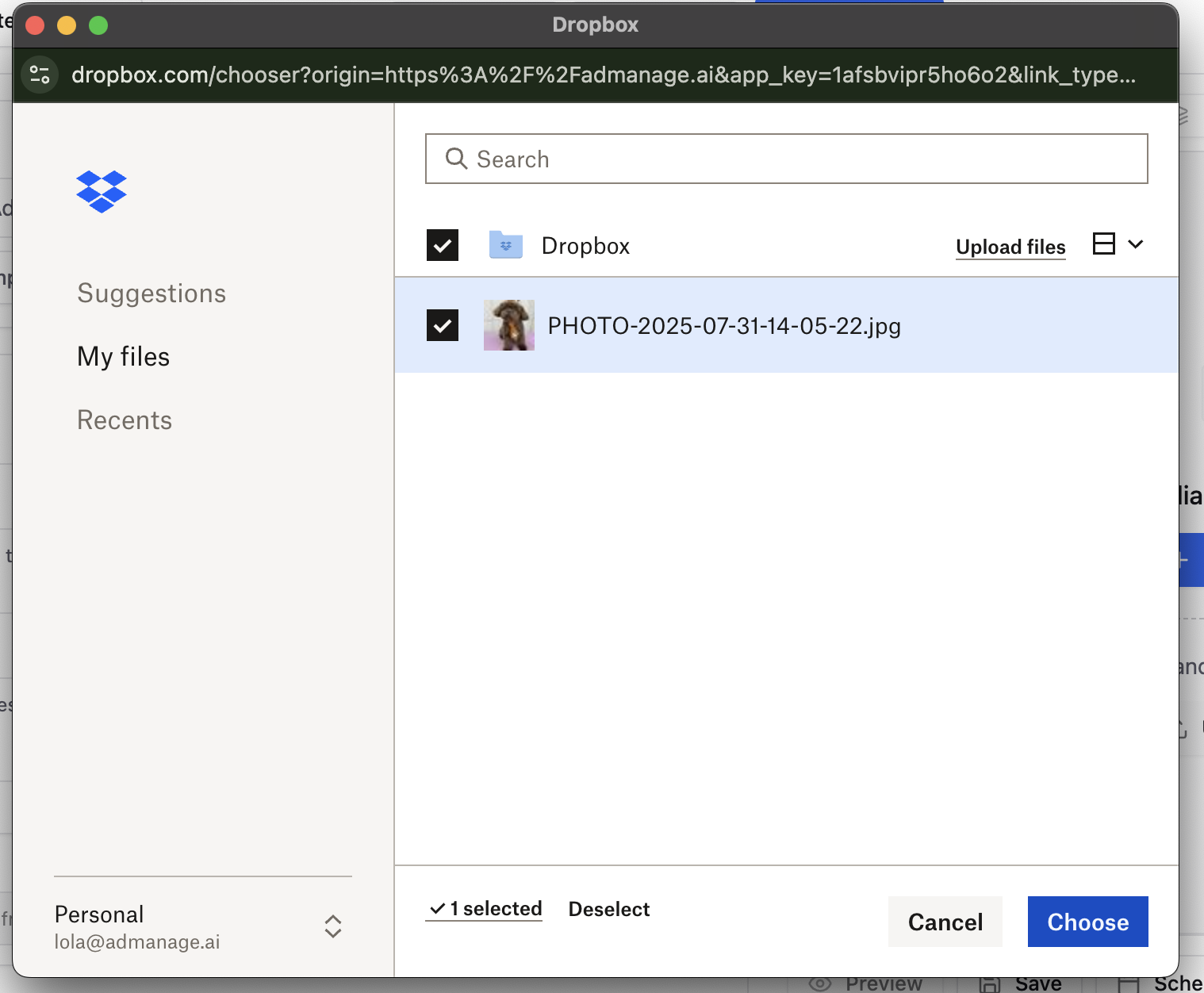Click the Dropbox logo in sidebar
This screenshot has width=1204, height=993.
tap(102, 191)
